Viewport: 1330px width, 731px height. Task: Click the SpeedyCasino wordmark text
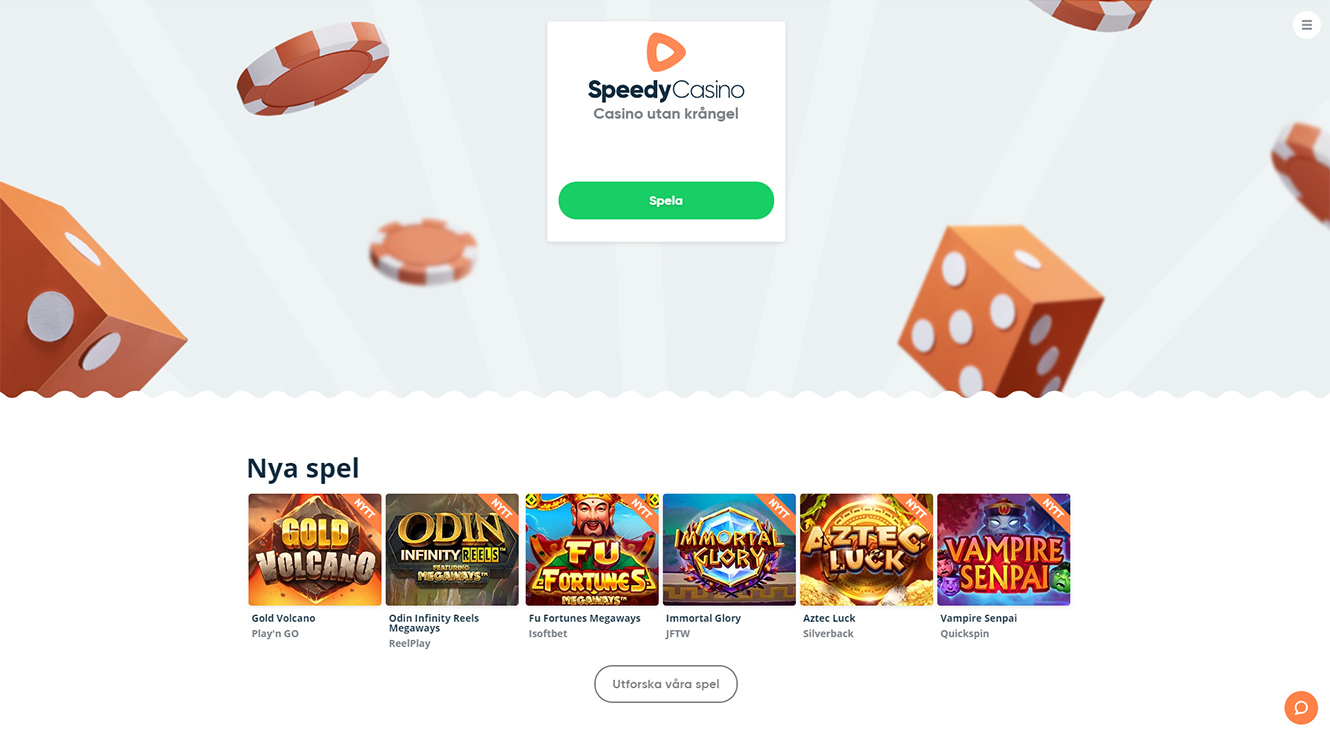[x=666, y=90]
